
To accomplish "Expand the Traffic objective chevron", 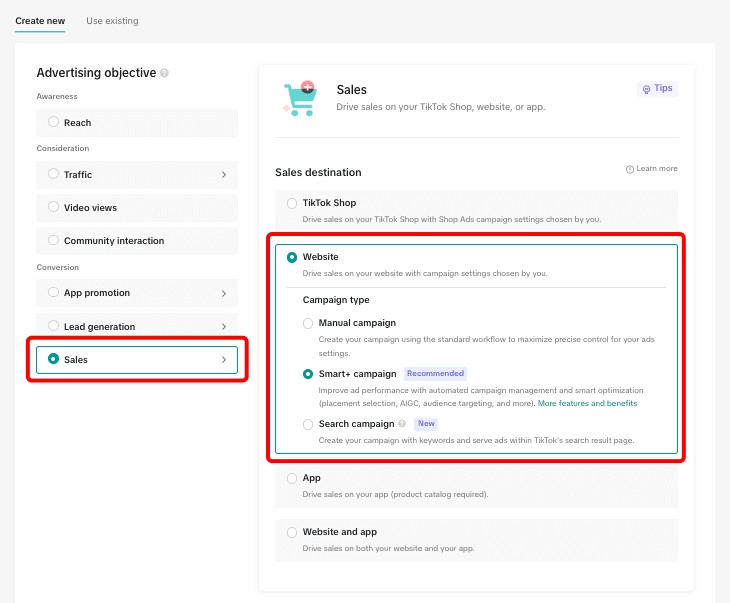I will [x=223, y=175].
